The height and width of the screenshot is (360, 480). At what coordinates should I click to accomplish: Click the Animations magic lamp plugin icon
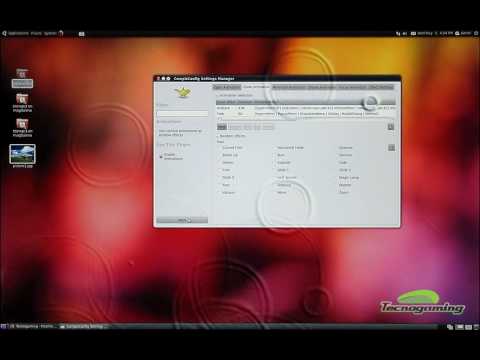pyautogui.click(x=183, y=92)
